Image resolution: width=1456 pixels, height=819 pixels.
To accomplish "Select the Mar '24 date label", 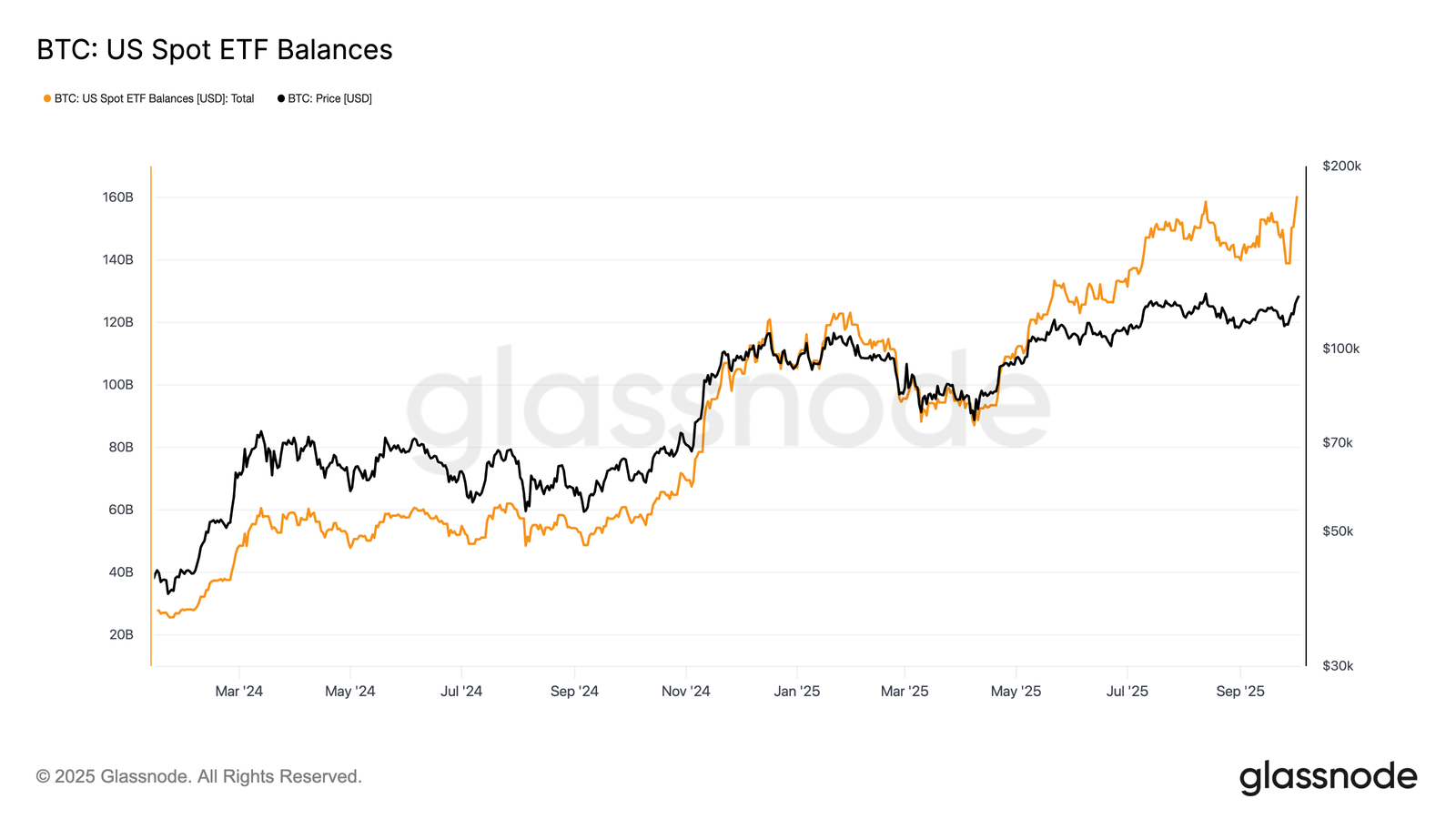I will tap(238, 692).
